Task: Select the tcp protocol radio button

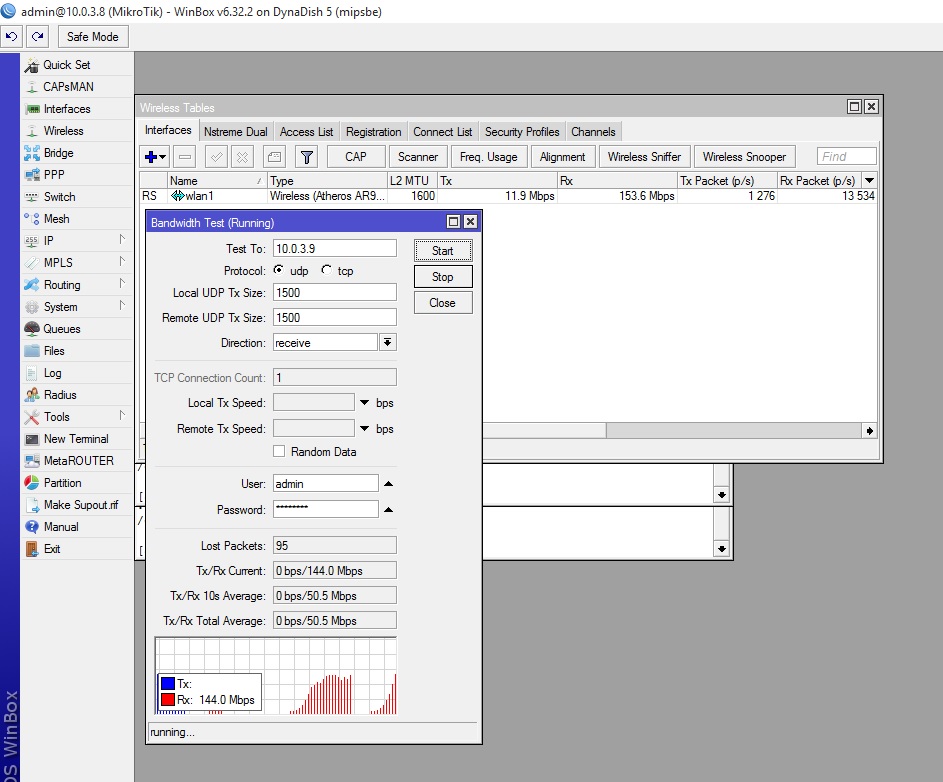Action: [326, 271]
